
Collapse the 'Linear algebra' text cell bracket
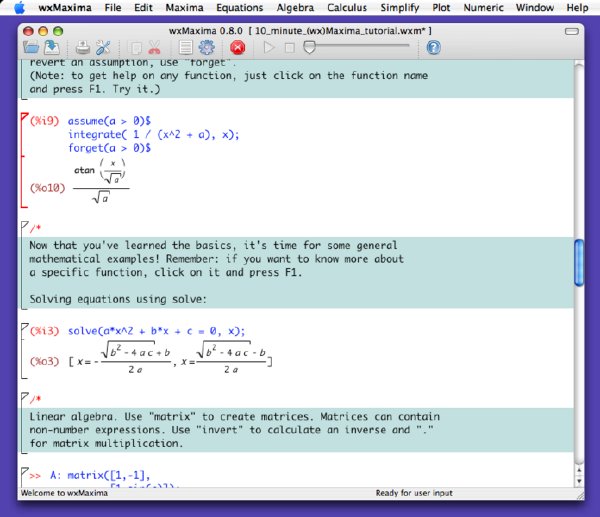click(25, 396)
